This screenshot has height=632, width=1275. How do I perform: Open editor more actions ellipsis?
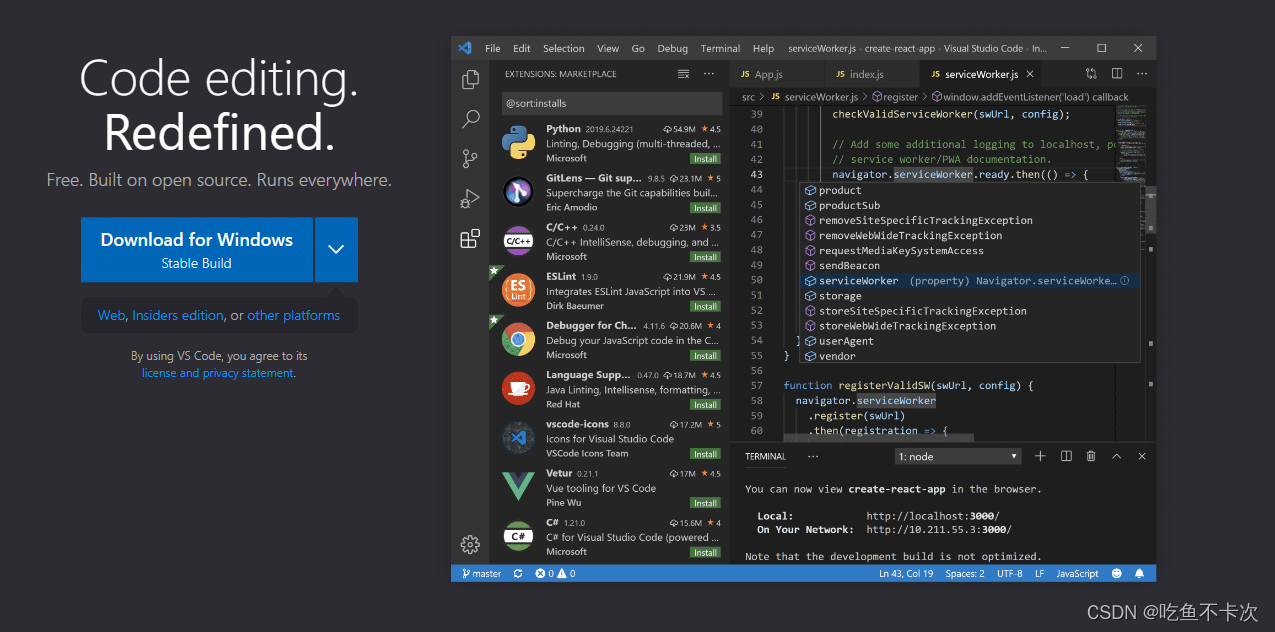1142,74
